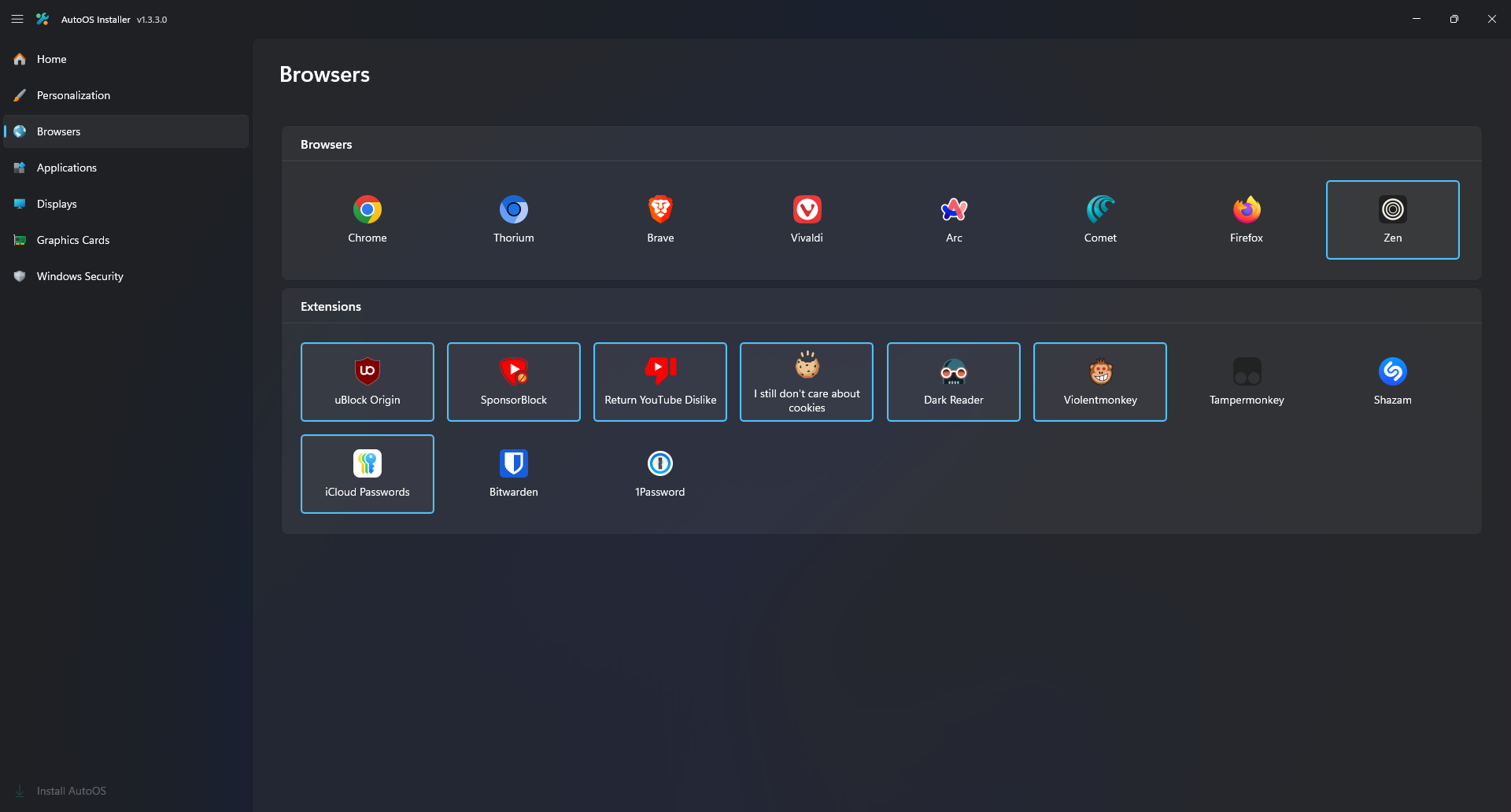Enable the Shazam extension
The height and width of the screenshot is (812, 1511).
pos(1392,382)
